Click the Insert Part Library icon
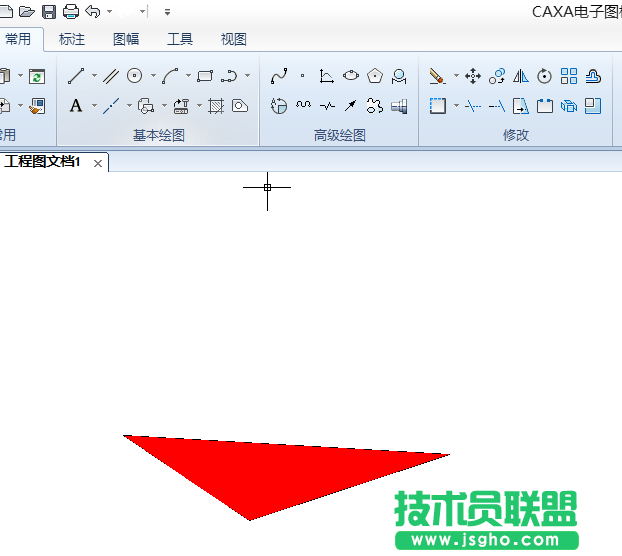The width and height of the screenshot is (622, 556). click(181, 106)
